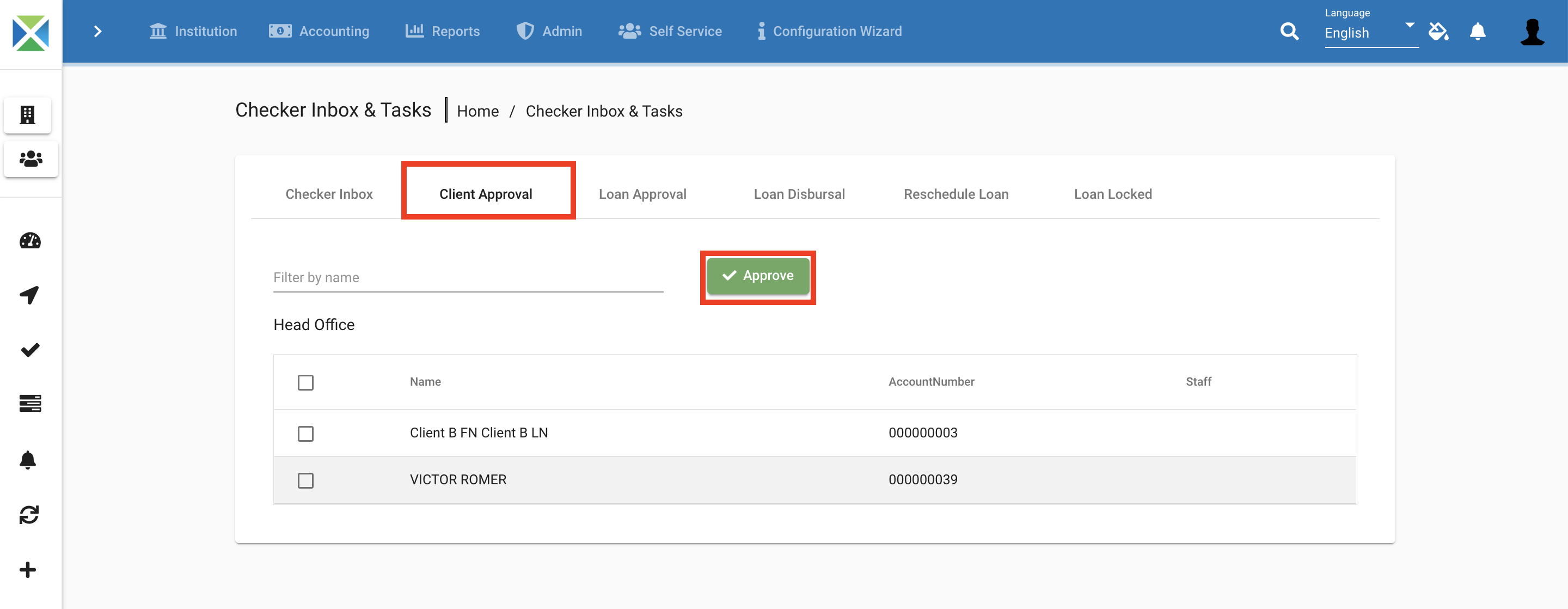The width and height of the screenshot is (1568, 609).
Task: Open top bar notifications bell
Action: click(1477, 31)
